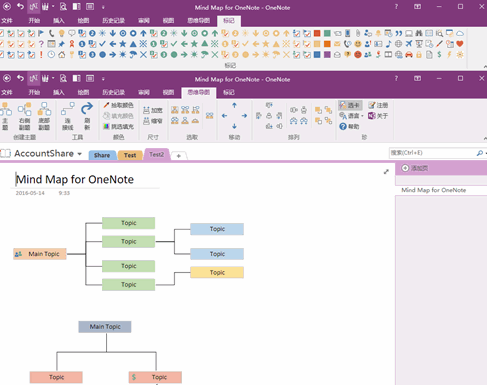487x385 pixels.
Task: Open the 插入 tab in mind map window
Action: coord(59,92)
